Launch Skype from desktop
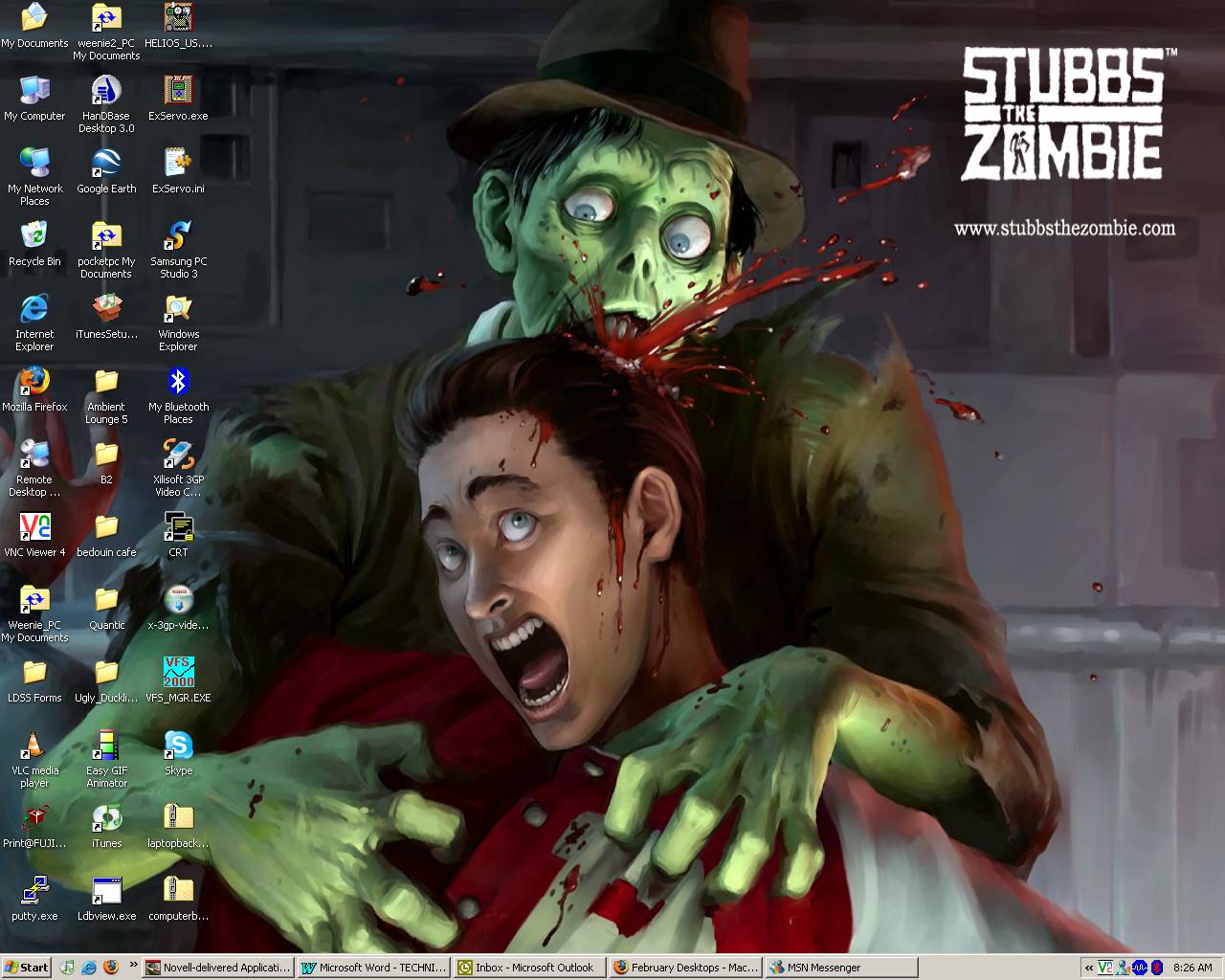 tap(178, 753)
